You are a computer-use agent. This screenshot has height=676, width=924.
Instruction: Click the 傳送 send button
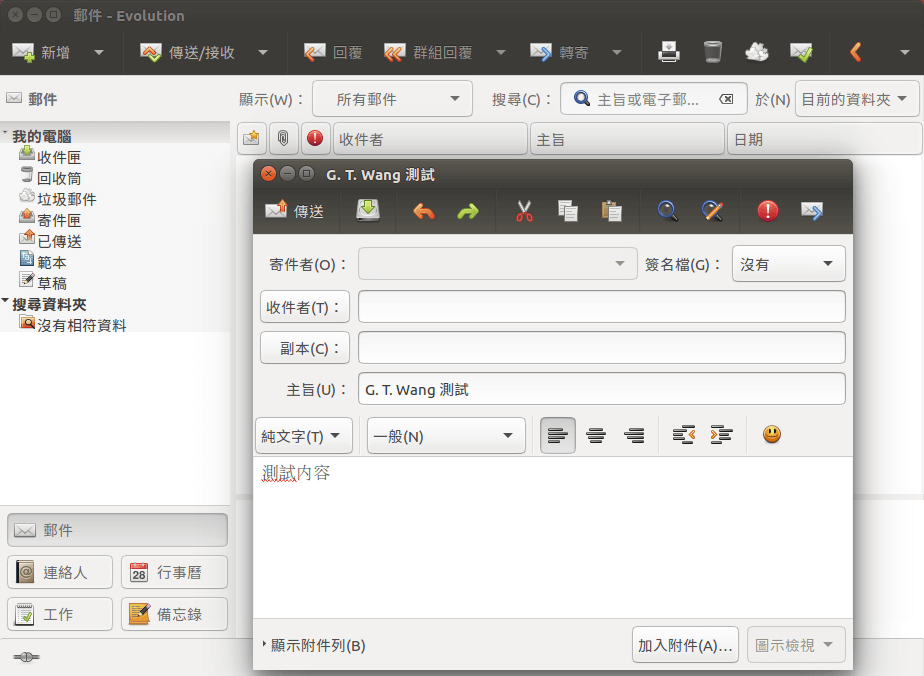pos(295,211)
